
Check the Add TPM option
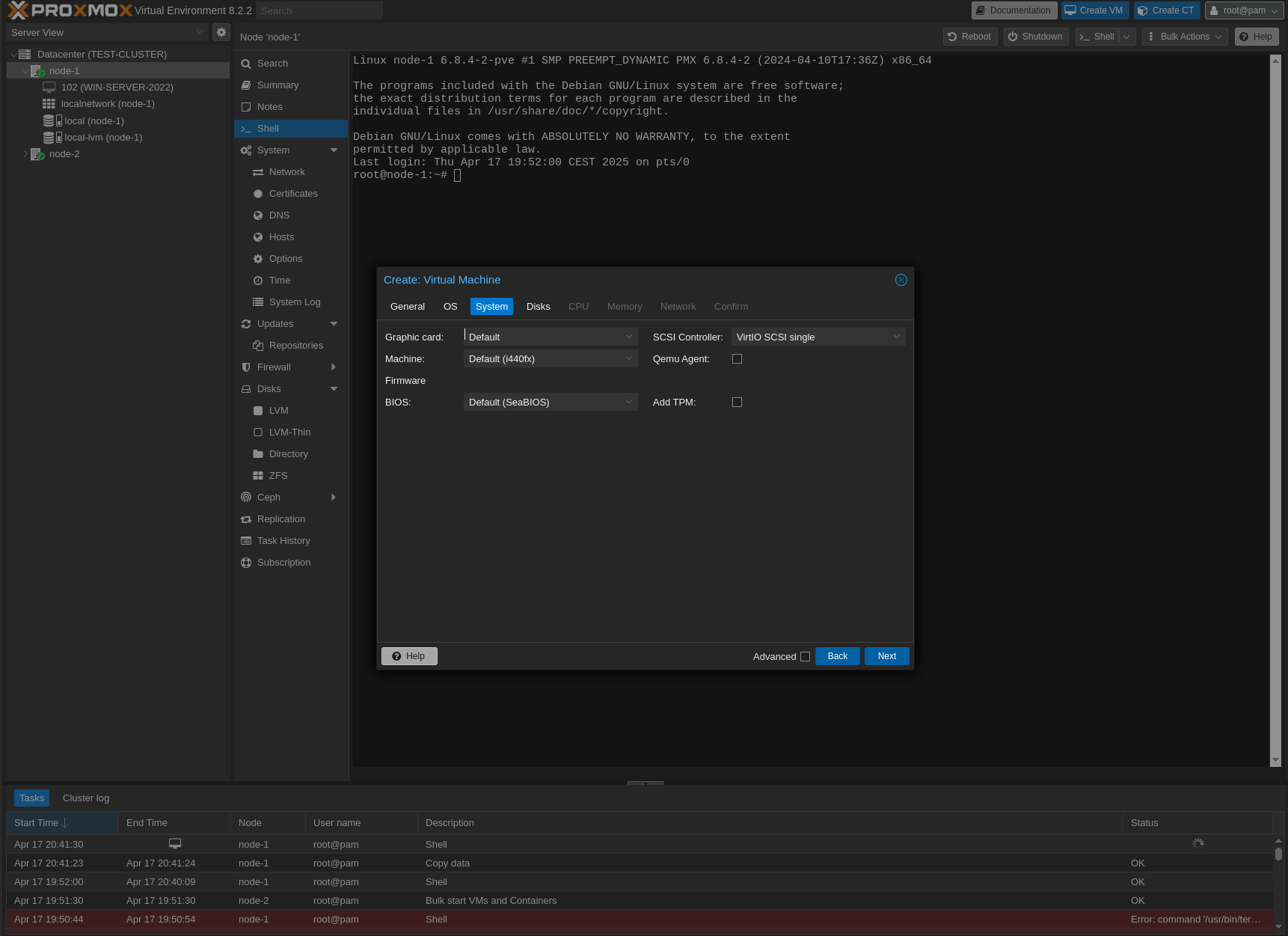737,402
